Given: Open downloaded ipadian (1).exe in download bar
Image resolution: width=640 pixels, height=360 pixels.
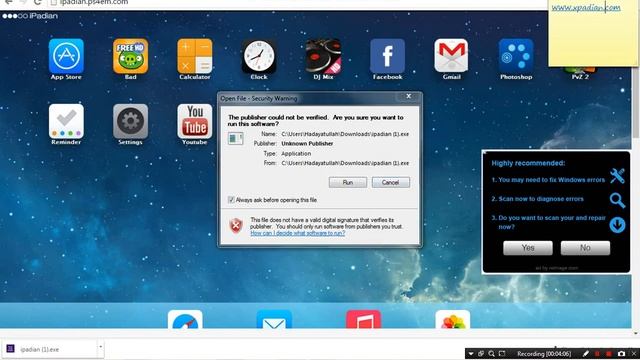Looking at the screenshot, I should pyautogui.click(x=49, y=349).
